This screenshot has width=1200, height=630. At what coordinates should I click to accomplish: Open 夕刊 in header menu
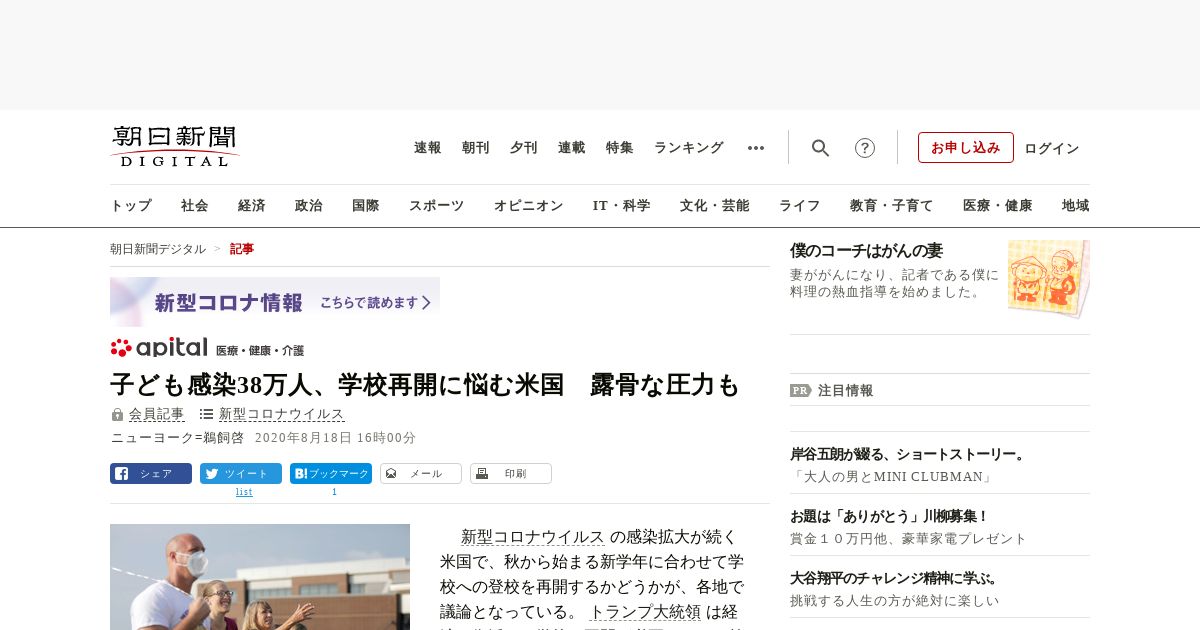[x=524, y=148]
